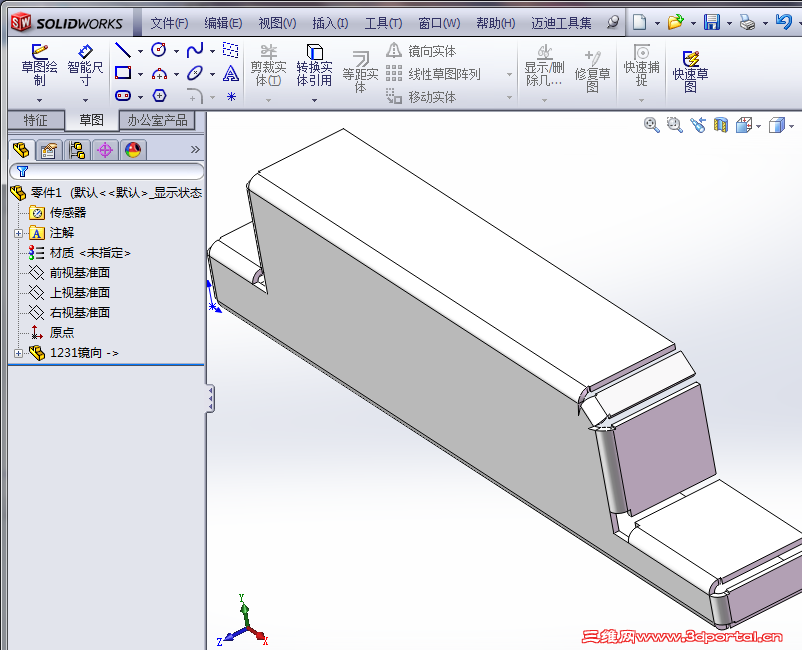Open the ConfigurationManager tab icon
This screenshot has height=650, width=802.
pyautogui.click(x=77, y=150)
